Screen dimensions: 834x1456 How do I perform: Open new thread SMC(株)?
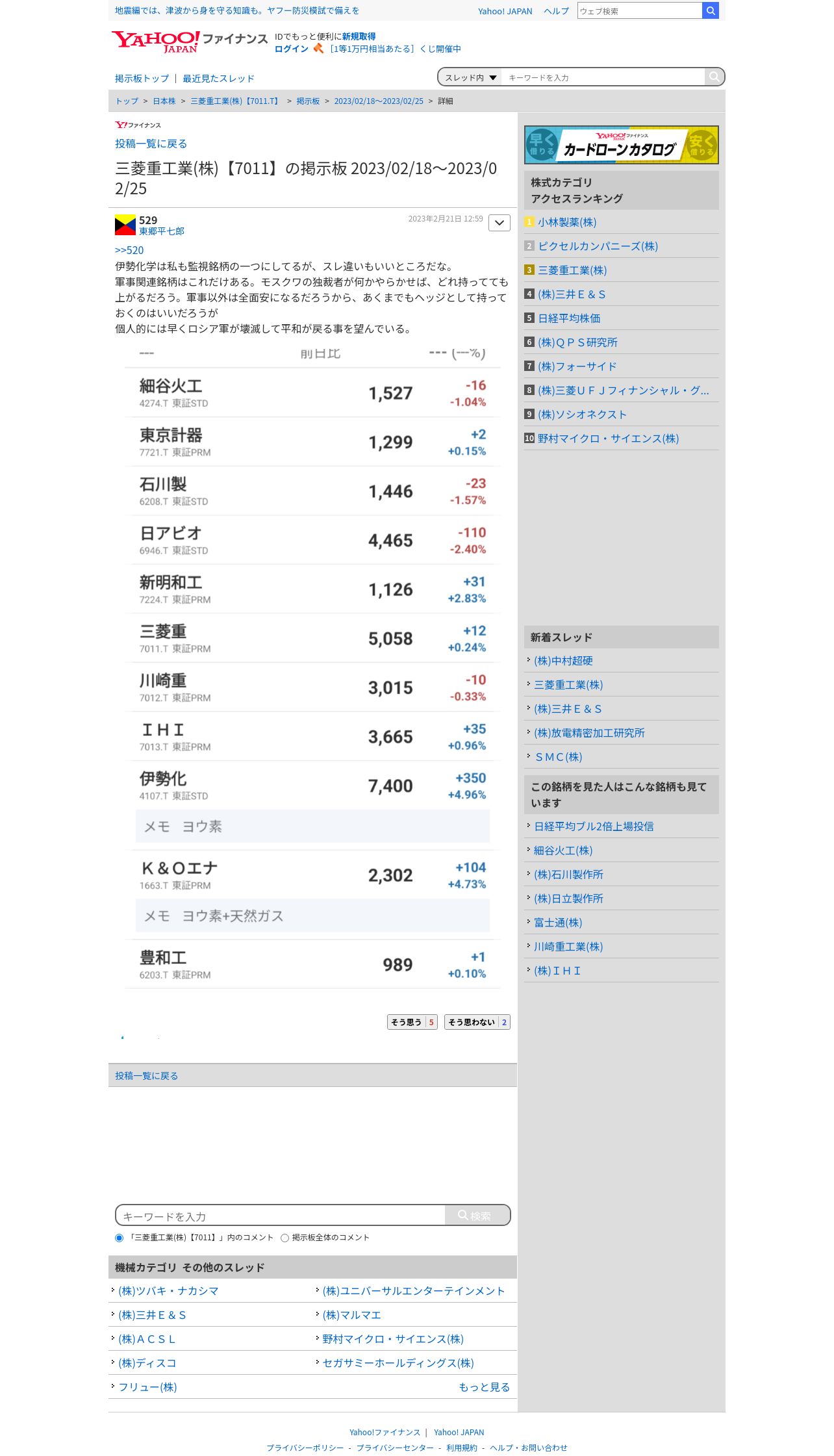(x=558, y=757)
